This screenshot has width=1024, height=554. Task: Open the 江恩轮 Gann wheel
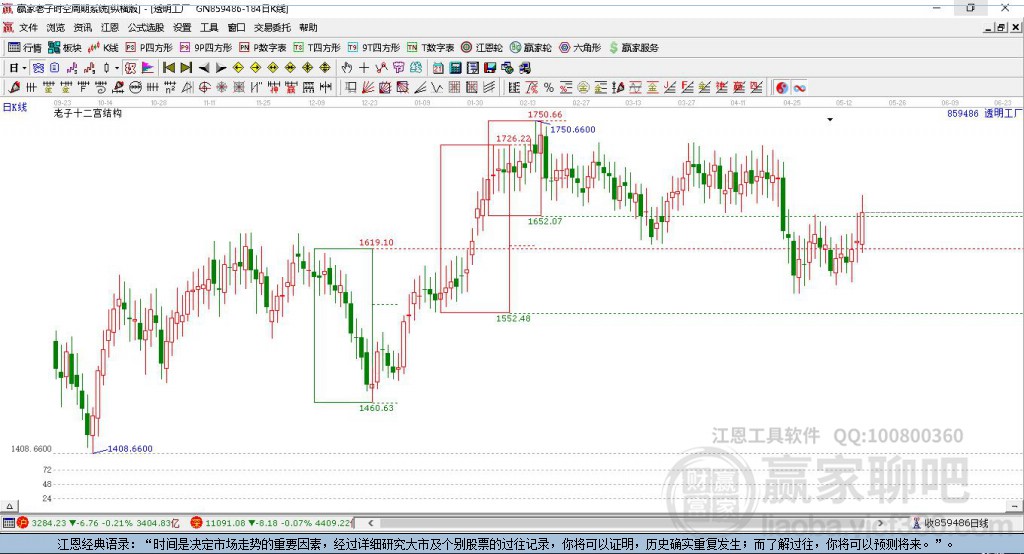pyautogui.click(x=482, y=48)
